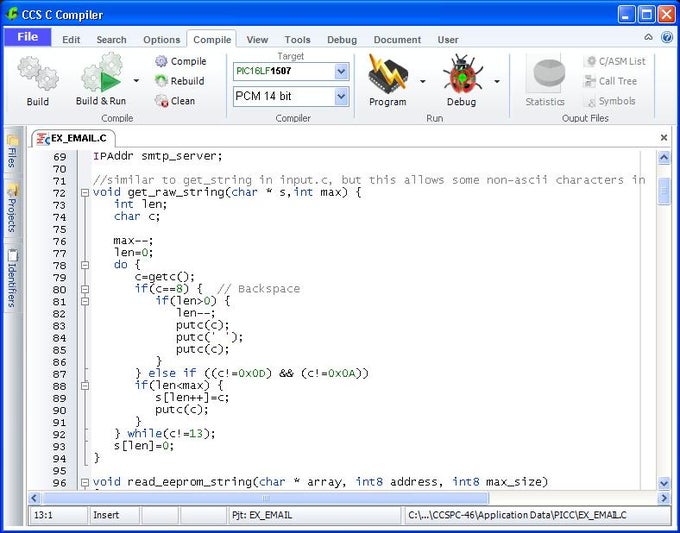
Task: Click the CCS C Compiler title bar icon
Action: 12,14
